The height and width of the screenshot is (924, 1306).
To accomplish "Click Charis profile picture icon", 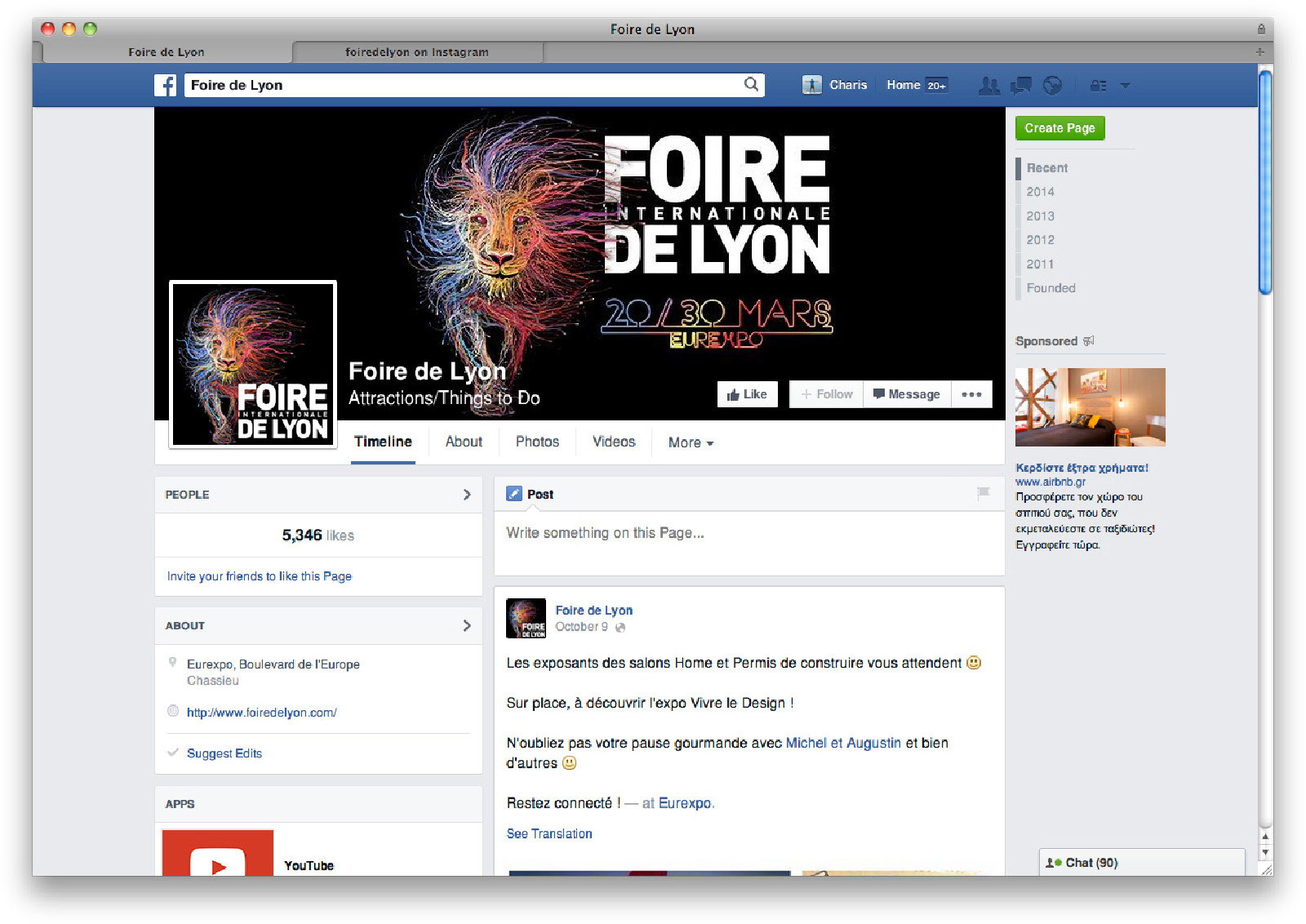I will click(x=811, y=85).
